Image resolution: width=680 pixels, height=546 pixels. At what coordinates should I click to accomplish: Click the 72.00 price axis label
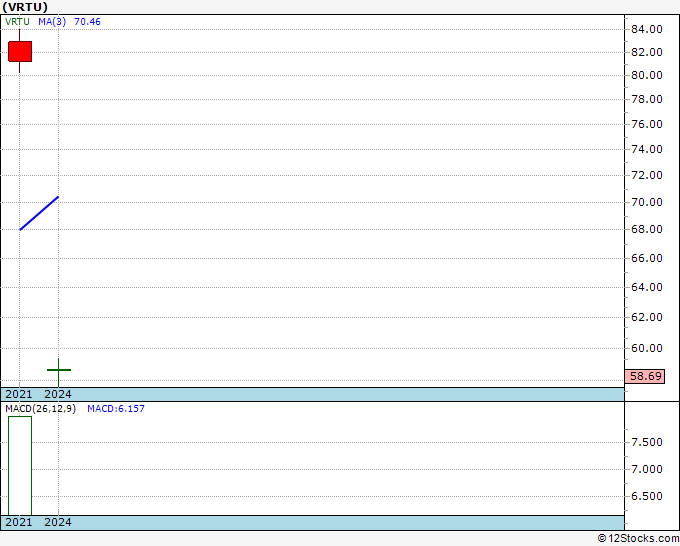click(647, 175)
